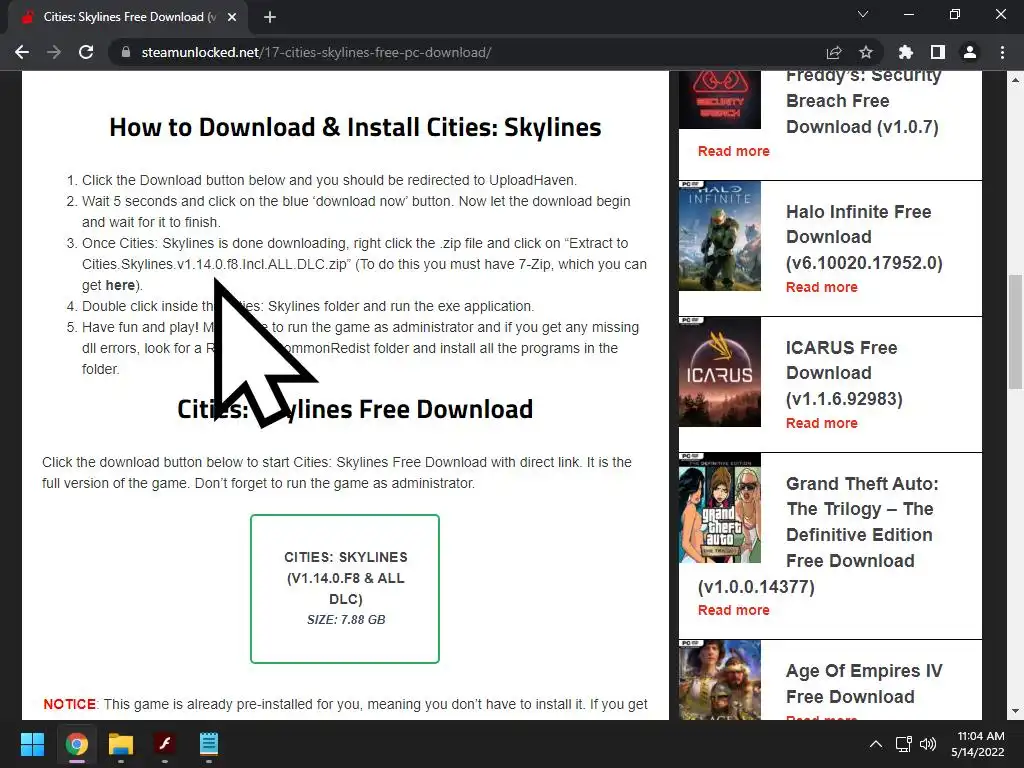Read more under ICARUS
1024x768 pixels.
[822, 423]
